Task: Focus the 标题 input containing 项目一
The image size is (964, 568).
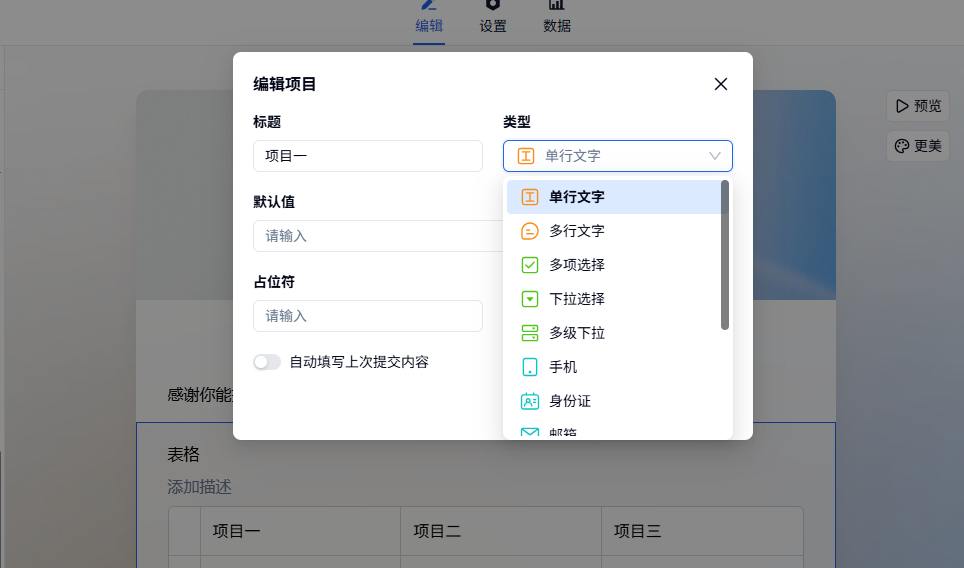Action: [367, 156]
